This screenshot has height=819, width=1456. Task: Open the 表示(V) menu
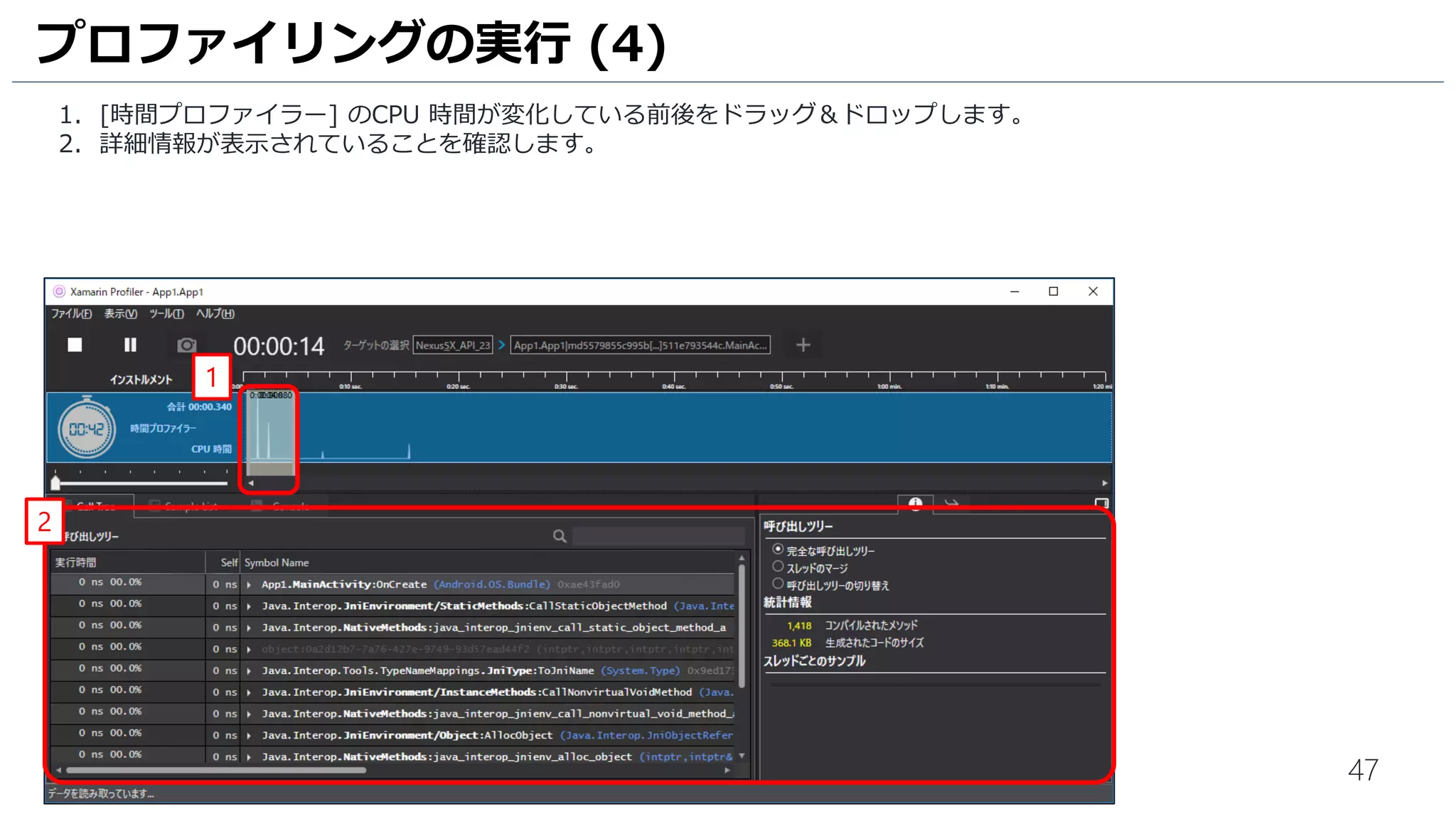120,314
